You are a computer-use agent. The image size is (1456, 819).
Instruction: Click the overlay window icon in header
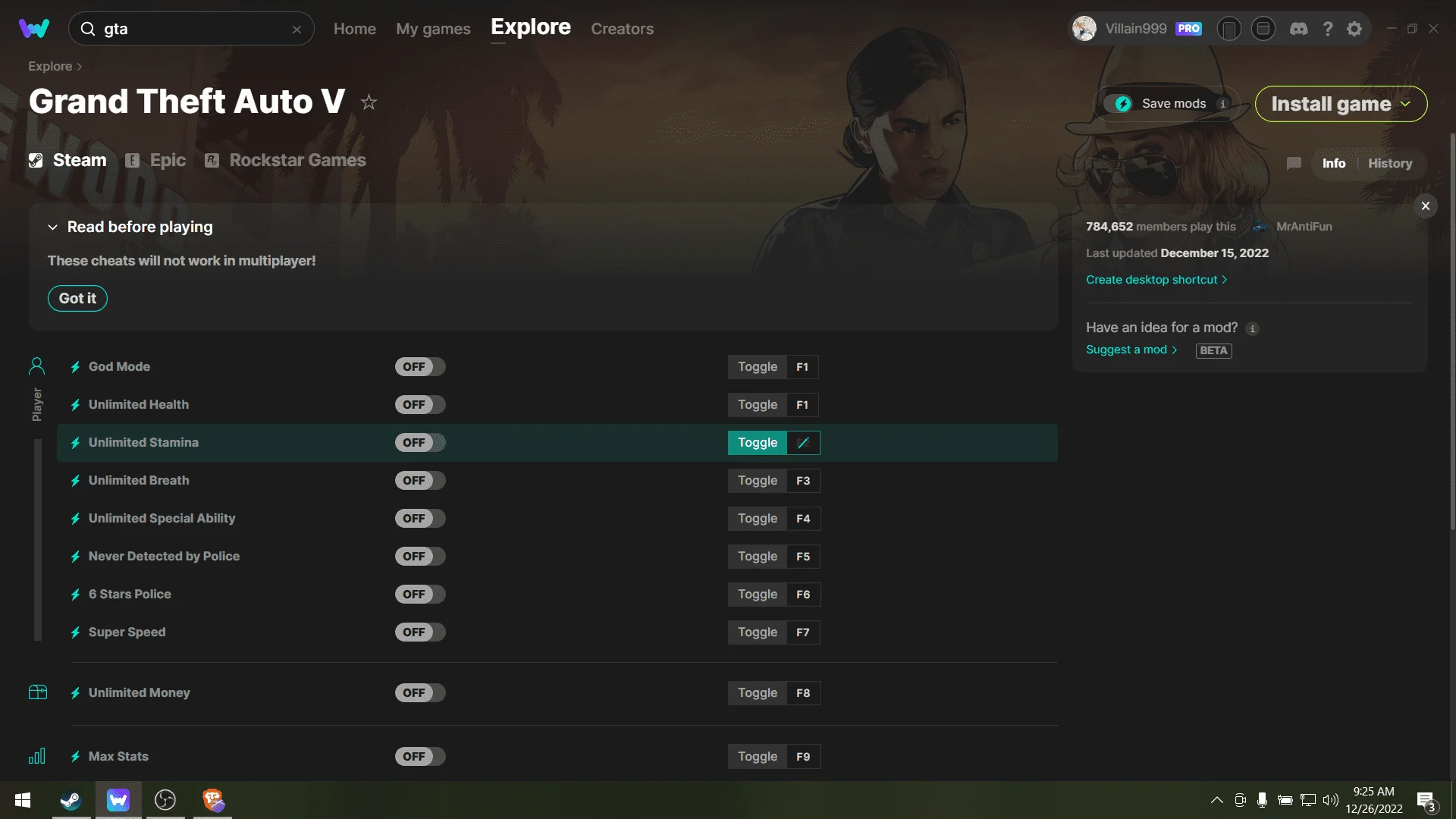click(1263, 29)
